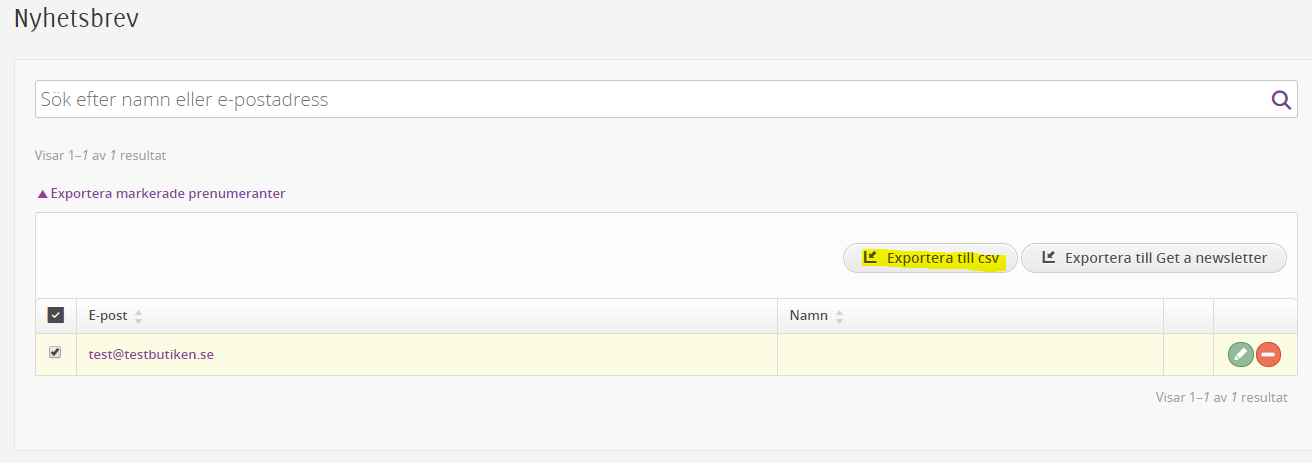Toggle the select-all checkbox in table header
This screenshot has width=1312, height=463.
click(56, 315)
